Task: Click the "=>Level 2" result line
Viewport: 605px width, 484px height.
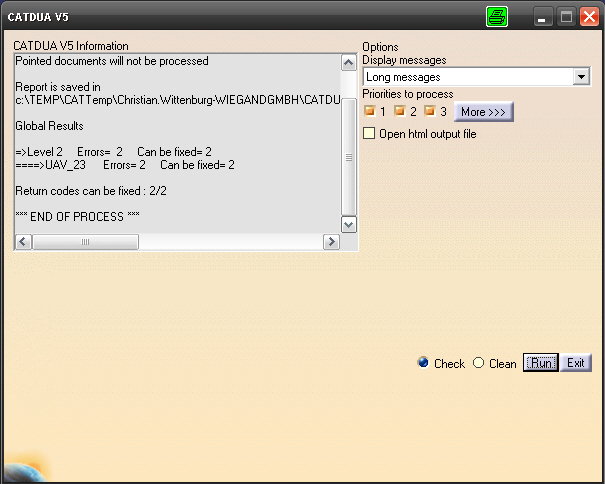Action: [x=113, y=152]
